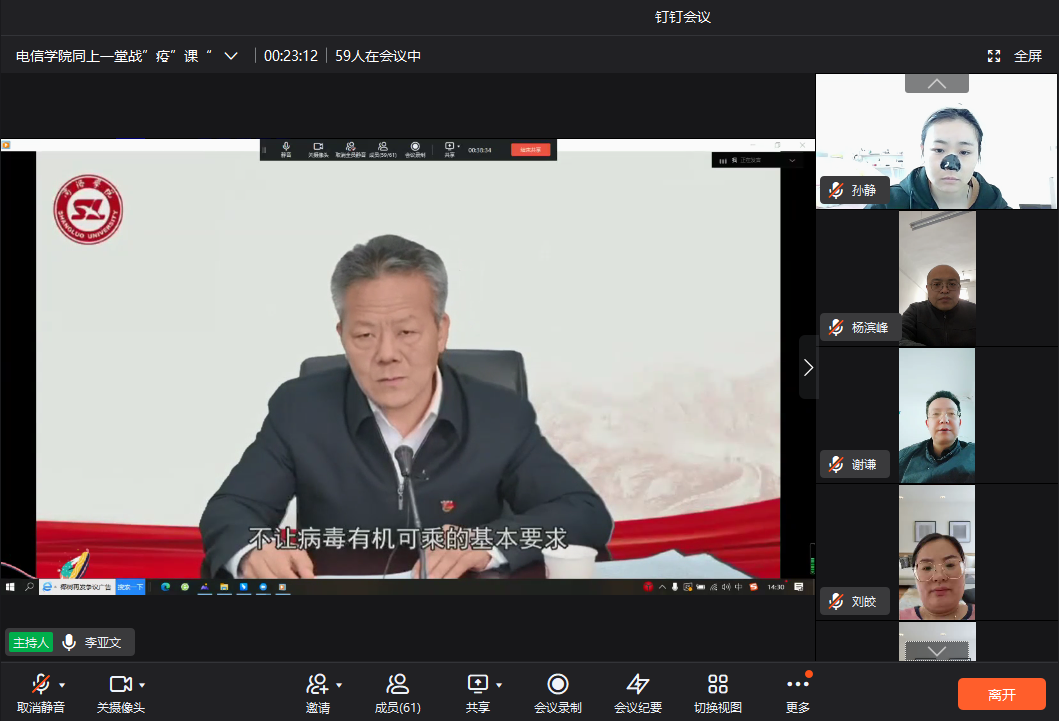
Task: Select 杨滨峰's video thumbnail
Action: (937, 279)
